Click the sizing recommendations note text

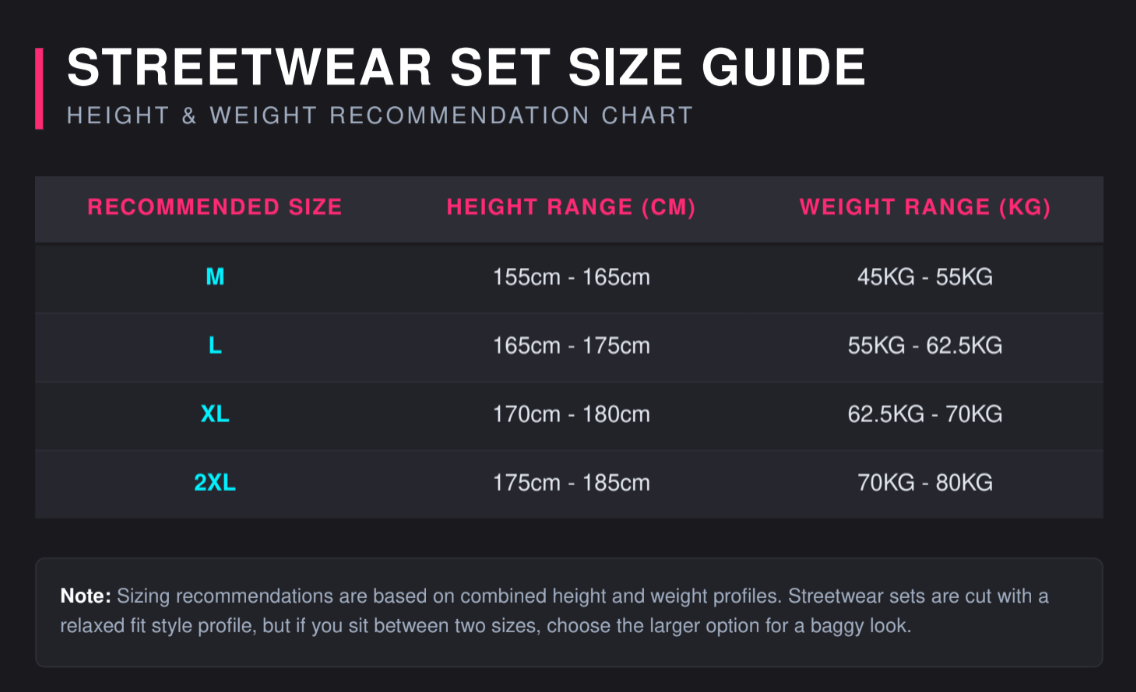click(x=554, y=611)
